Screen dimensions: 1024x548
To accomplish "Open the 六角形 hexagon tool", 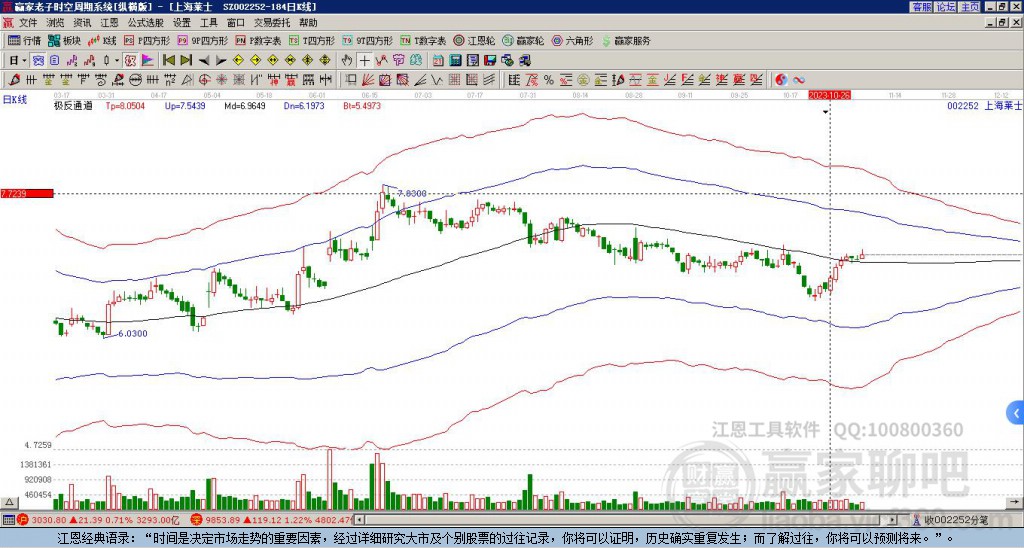I will pyautogui.click(x=572, y=40).
